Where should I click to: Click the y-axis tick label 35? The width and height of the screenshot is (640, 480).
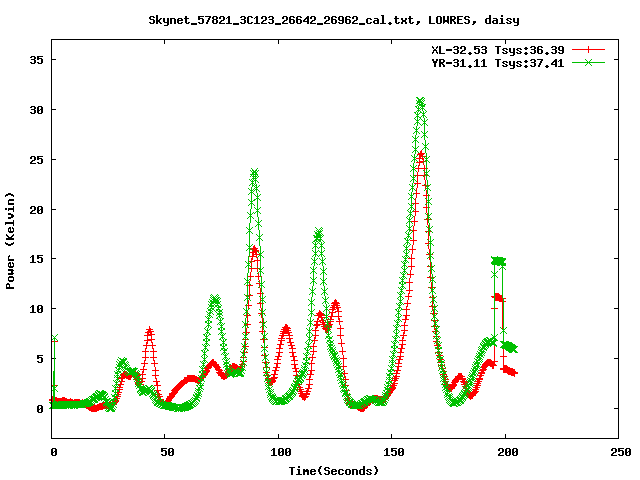[x=36, y=60]
